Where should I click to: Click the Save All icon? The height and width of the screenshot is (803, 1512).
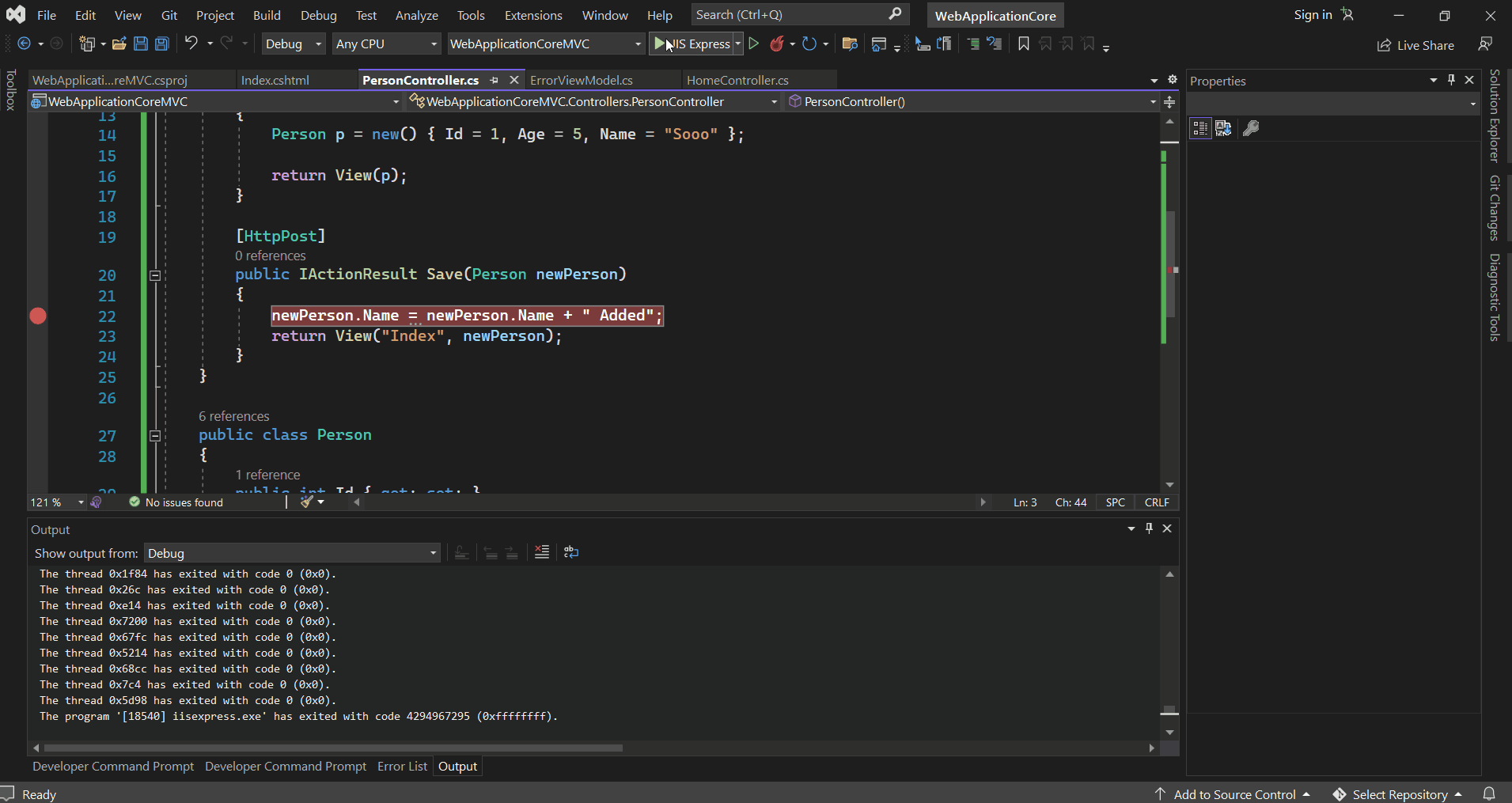(x=161, y=44)
